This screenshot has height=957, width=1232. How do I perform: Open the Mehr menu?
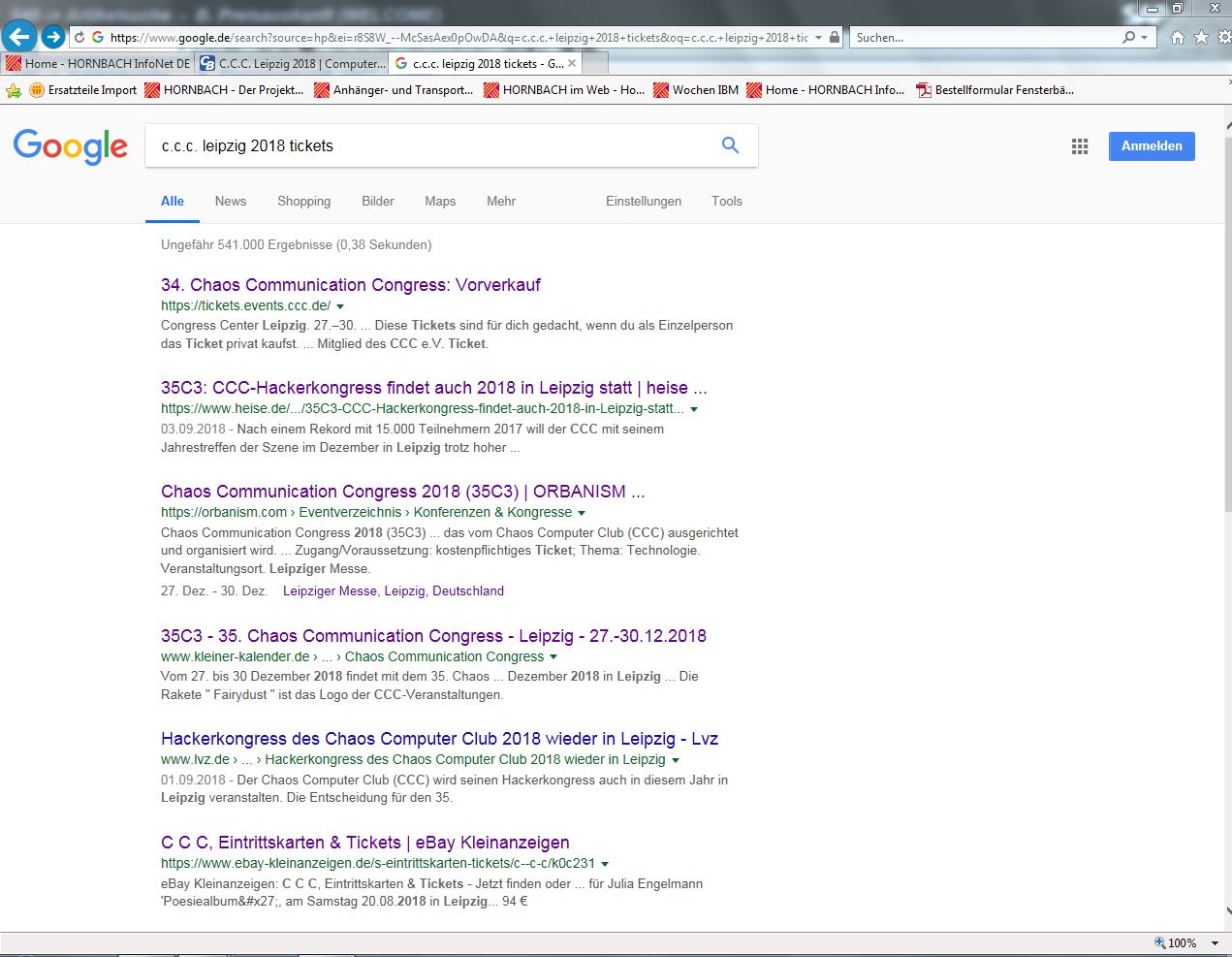(x=501, y=201)
